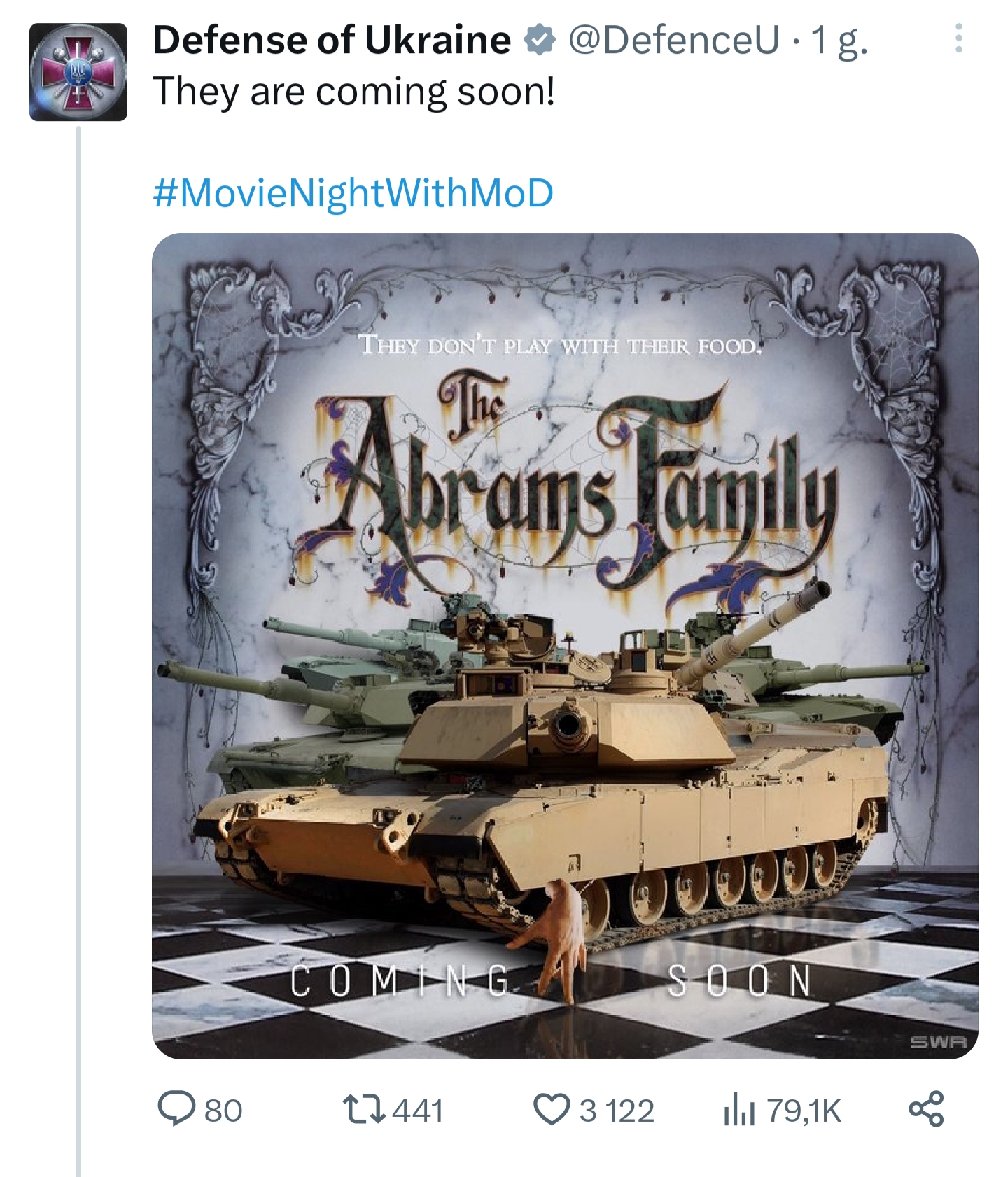
Task: Click the Defense of Ukraine display name
Action: tap(332, 40)
